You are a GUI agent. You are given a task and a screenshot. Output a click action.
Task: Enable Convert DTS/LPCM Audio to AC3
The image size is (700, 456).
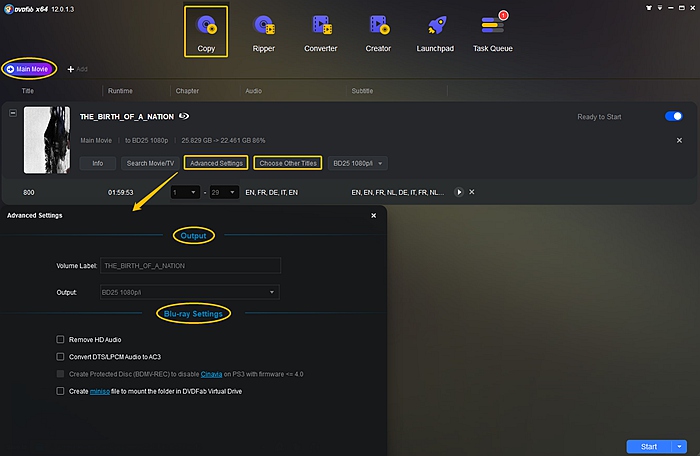click(60, 356)
